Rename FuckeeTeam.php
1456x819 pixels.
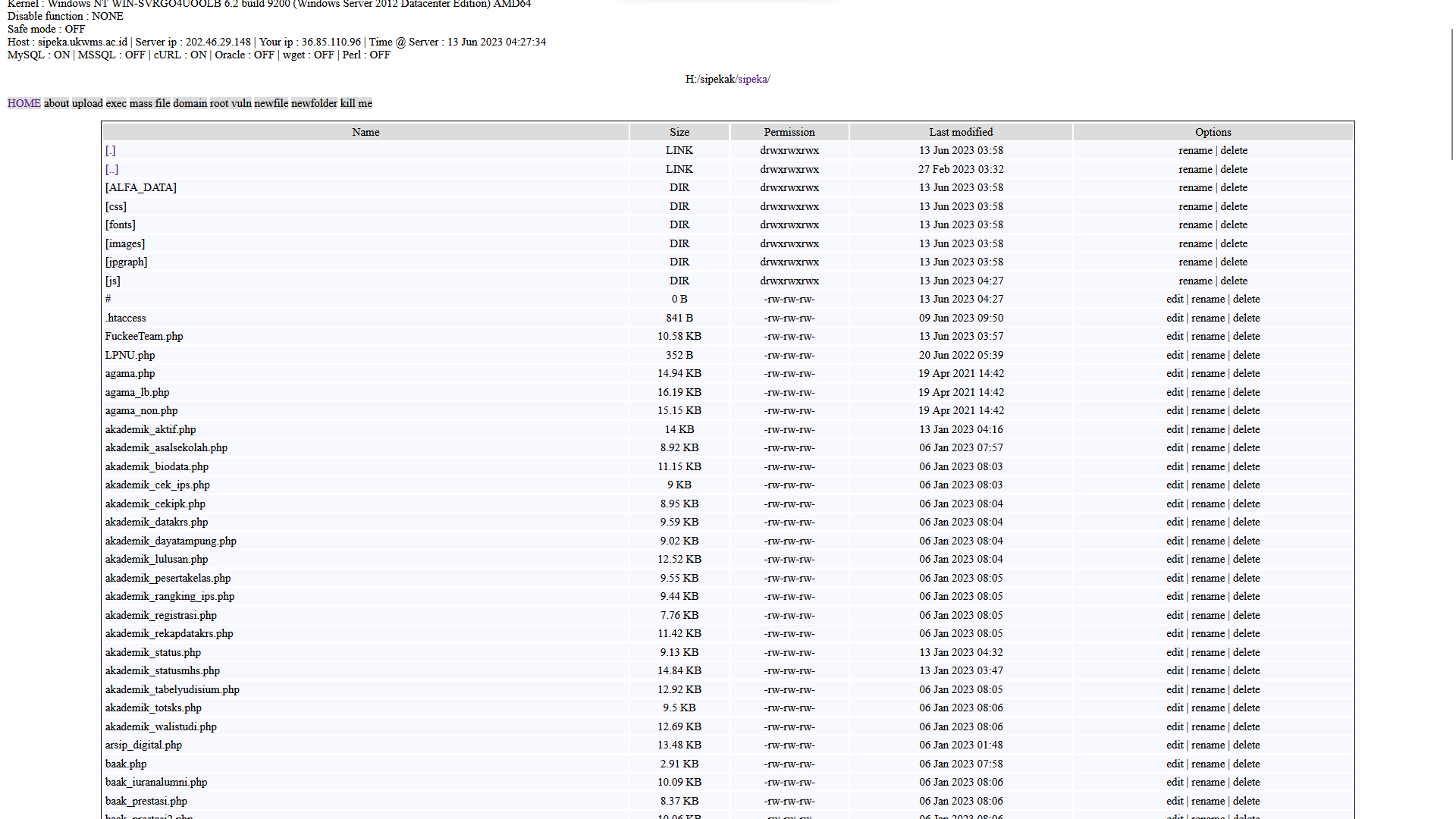pos(1208,337)
